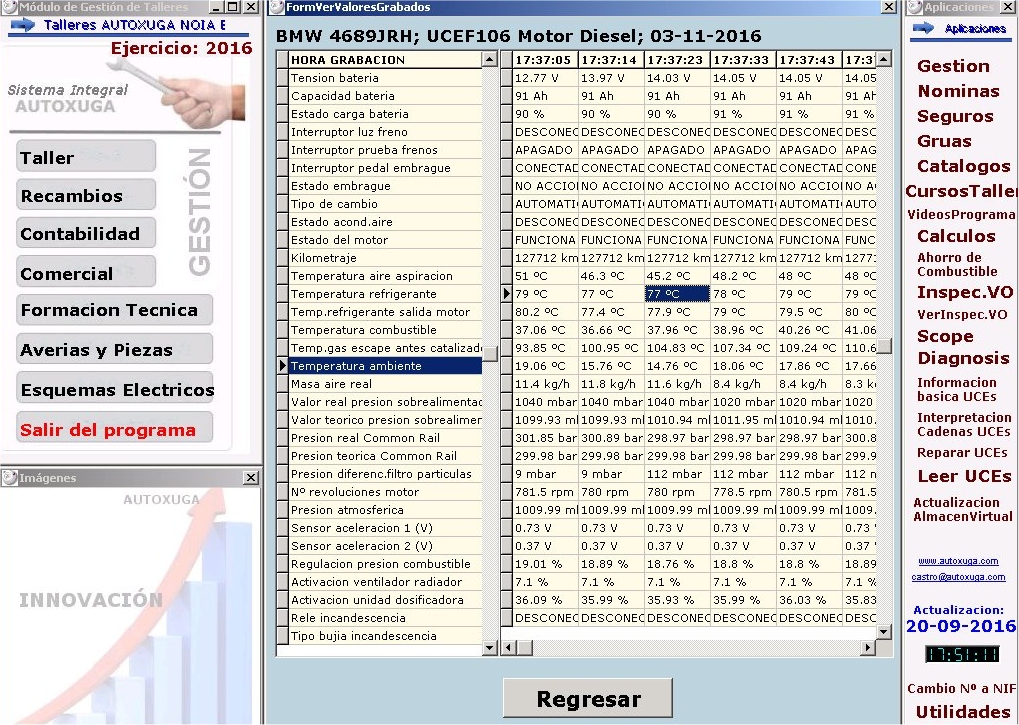Select the Tension bateria row

pyautogui.click(x=385, y=78)
